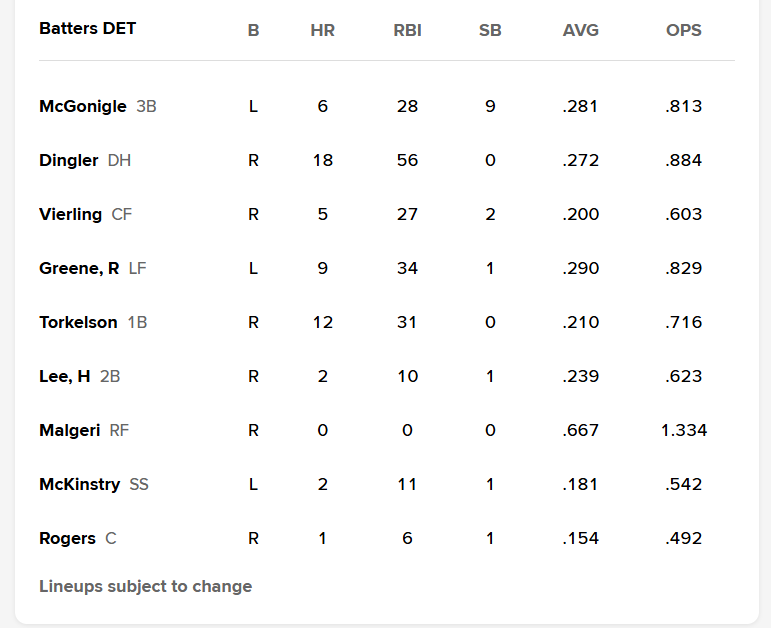Open Greene, R player profile
The width and height of the screenshot is (771, 628).
(x=79, y=269)
